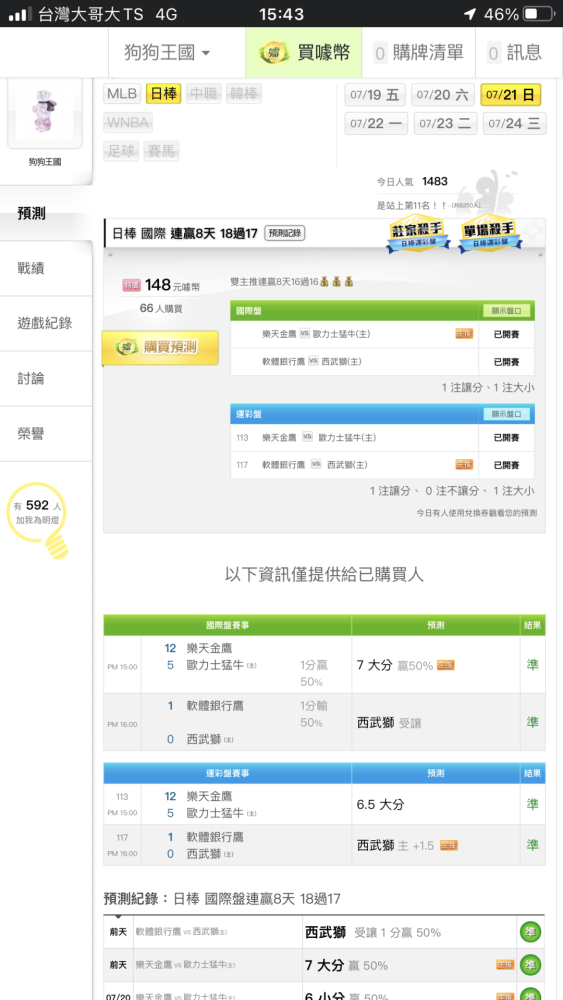The image size is (563, 1000).
Task: Tap the coin icon inside 買噱幣
Action: click(274, 53)
